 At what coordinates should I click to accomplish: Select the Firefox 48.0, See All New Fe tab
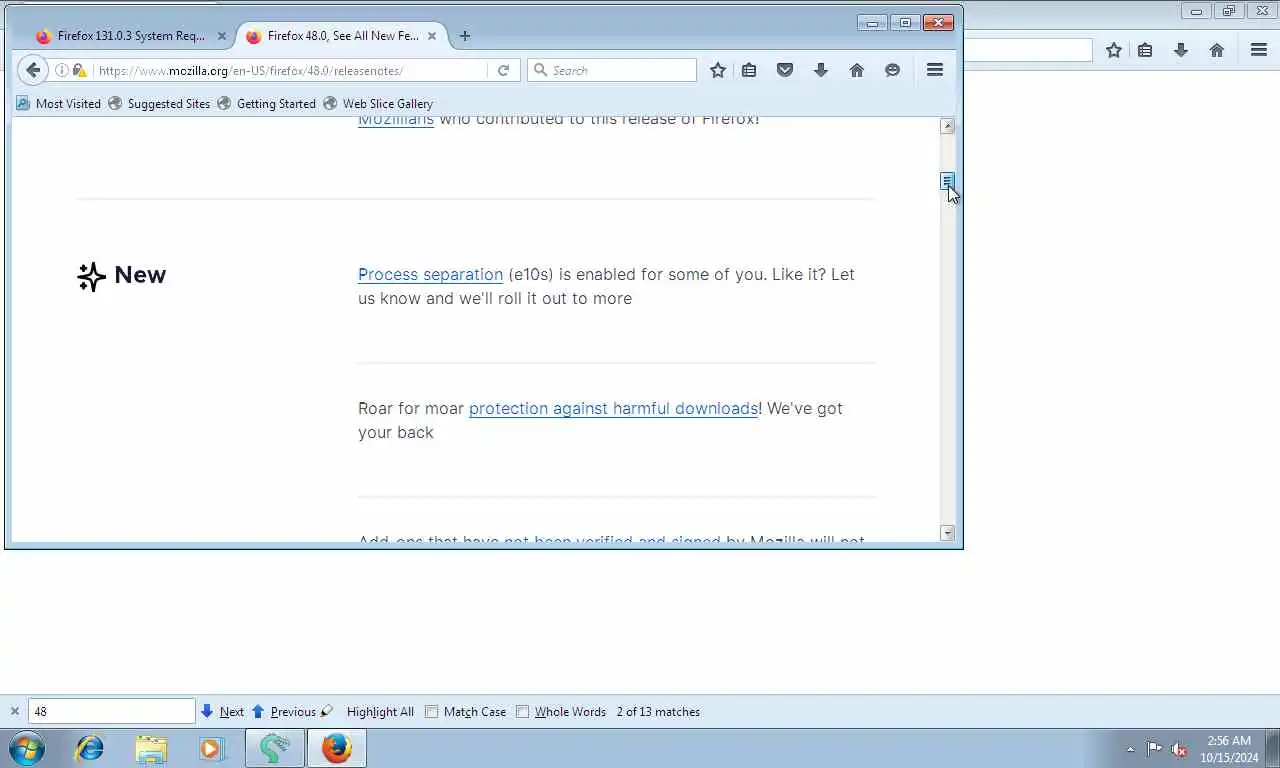pos(342,36)
